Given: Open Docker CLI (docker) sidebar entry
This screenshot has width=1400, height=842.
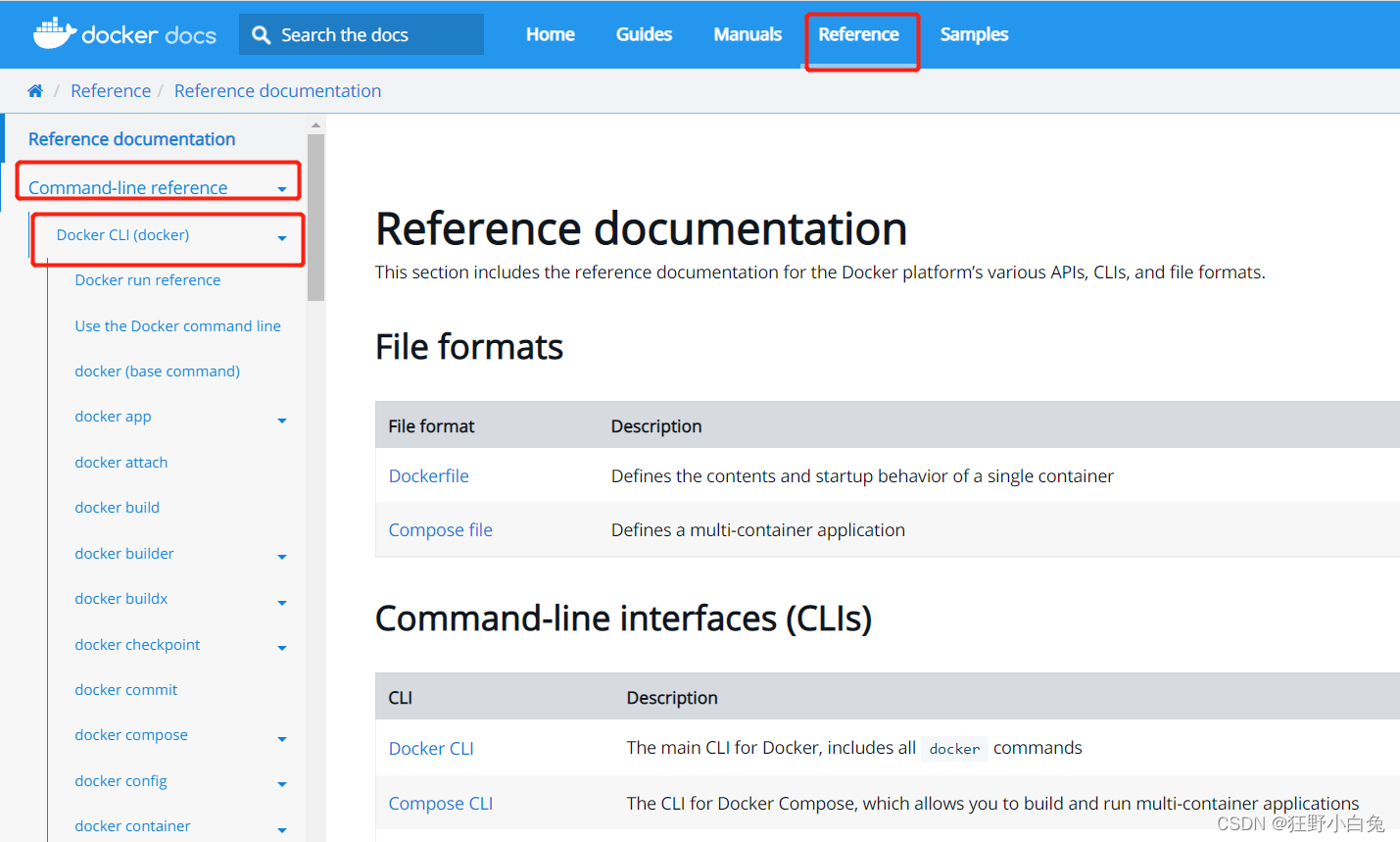Looking at the screenshot, I should point(122,235).
